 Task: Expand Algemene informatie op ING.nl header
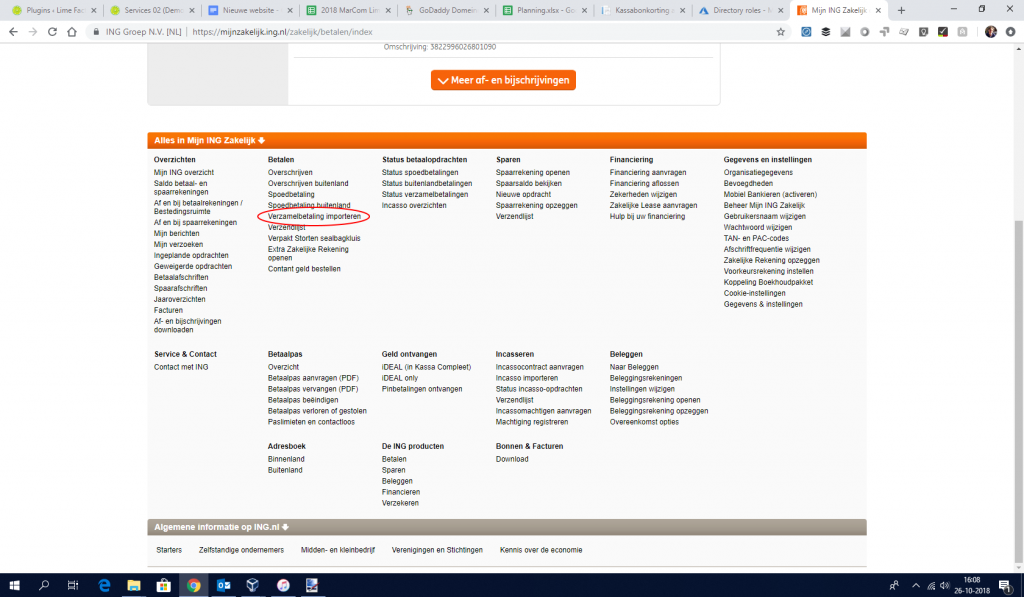click(x=220, y=527)
